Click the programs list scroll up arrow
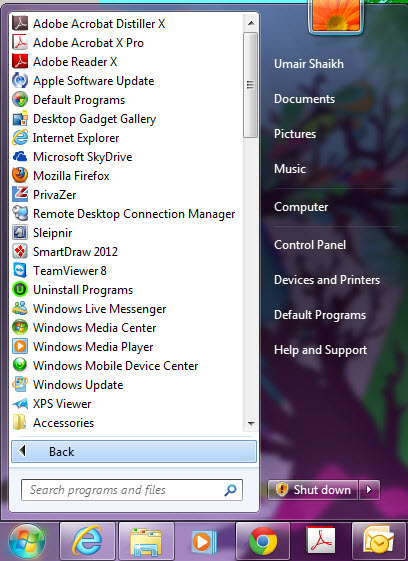Screen dimensions: 408x561 click(x=251, y=23)
